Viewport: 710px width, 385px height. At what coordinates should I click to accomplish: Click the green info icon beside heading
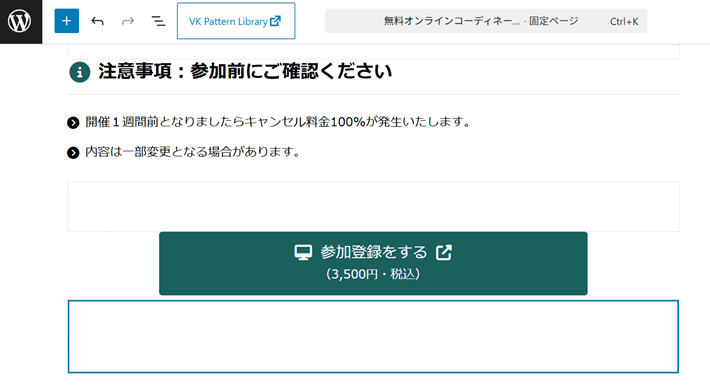[80, 72]
